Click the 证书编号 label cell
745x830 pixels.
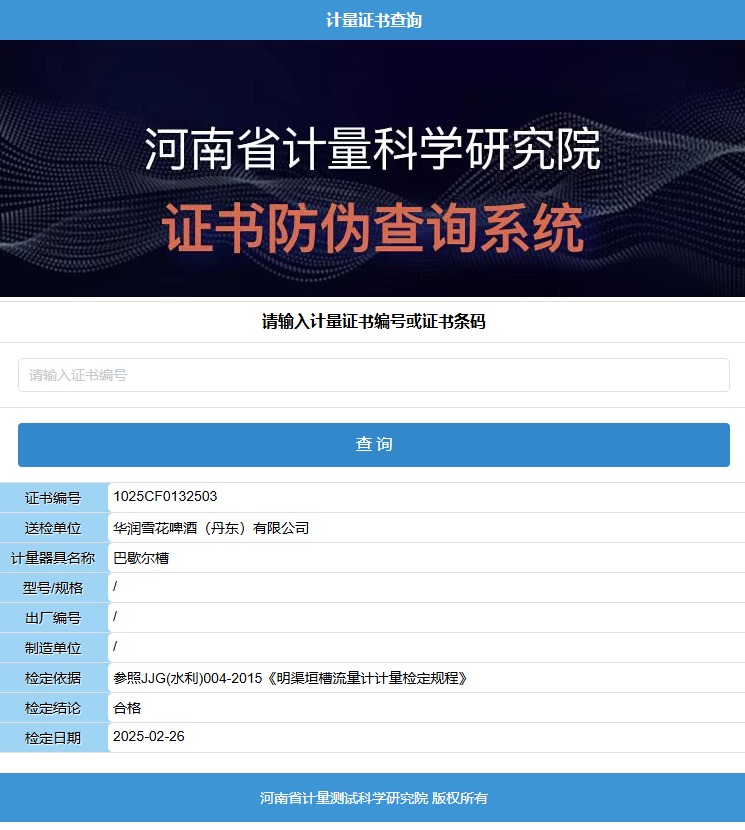(x=53, y=498)
